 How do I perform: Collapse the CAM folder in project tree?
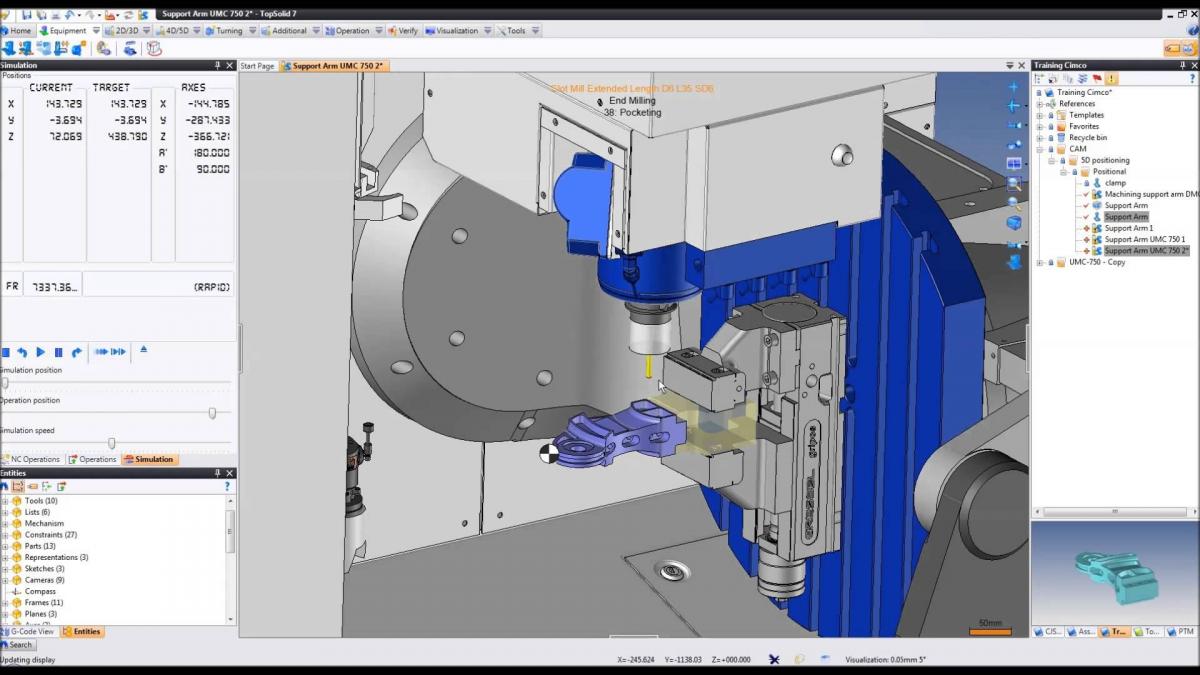[1041, 149]
